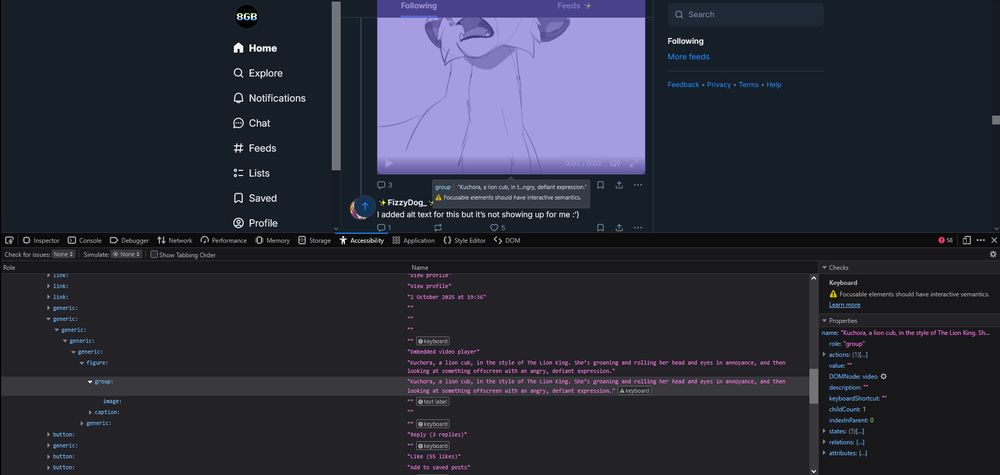Click the Learn more link
This screenshot has height=475, width=1000.
(x=844, y=305)
